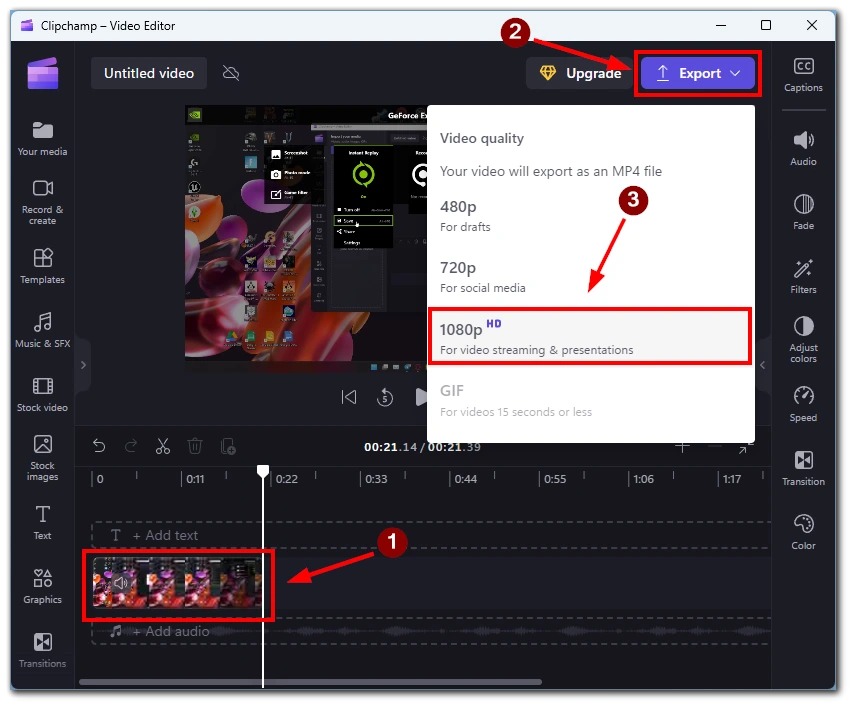Viewport: 854px width, 708px height.
Task: Open the Color panel
Action: click(x=803, y=533)
